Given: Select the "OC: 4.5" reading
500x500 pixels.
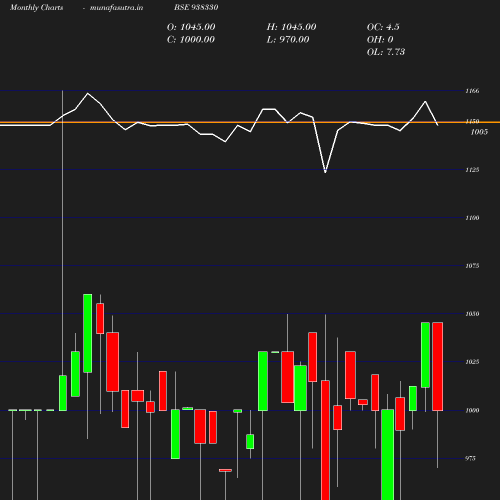Looking at the screenshot, I should click(x=383, y=27).
